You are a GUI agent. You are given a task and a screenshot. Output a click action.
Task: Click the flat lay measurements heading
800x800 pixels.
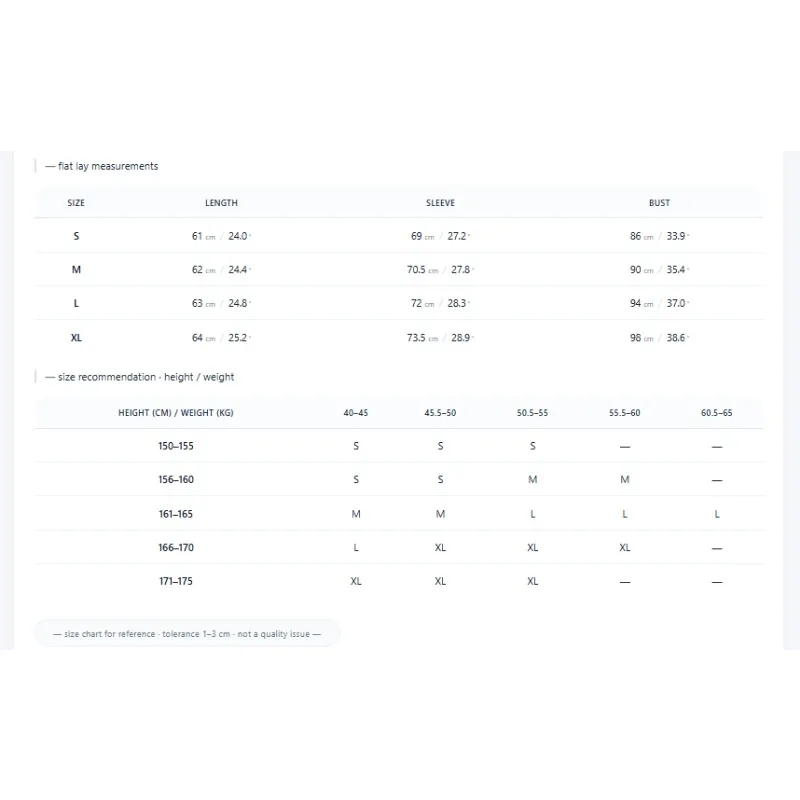coord(102,166)
